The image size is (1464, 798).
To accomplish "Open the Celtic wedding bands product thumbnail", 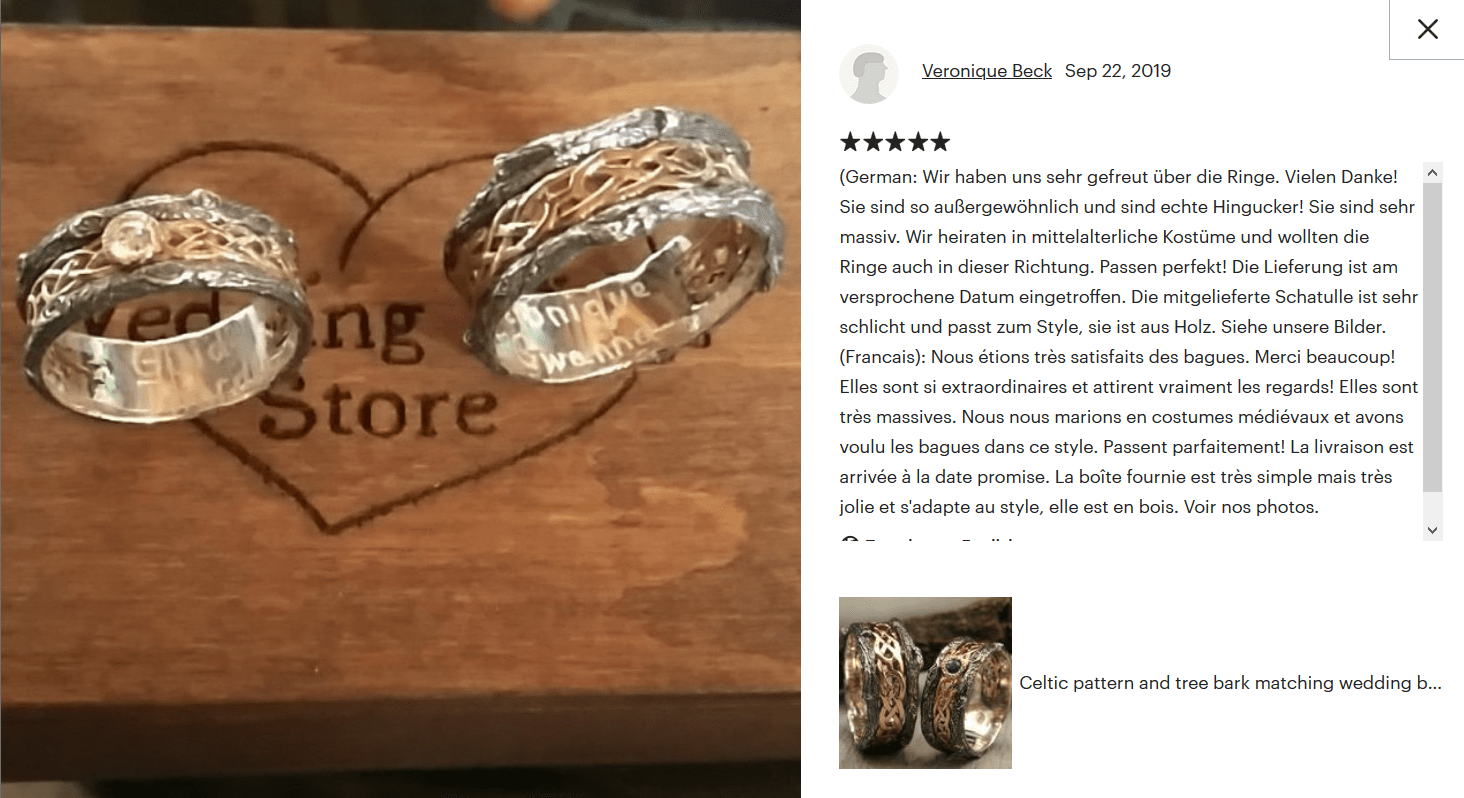I will 925,683.
